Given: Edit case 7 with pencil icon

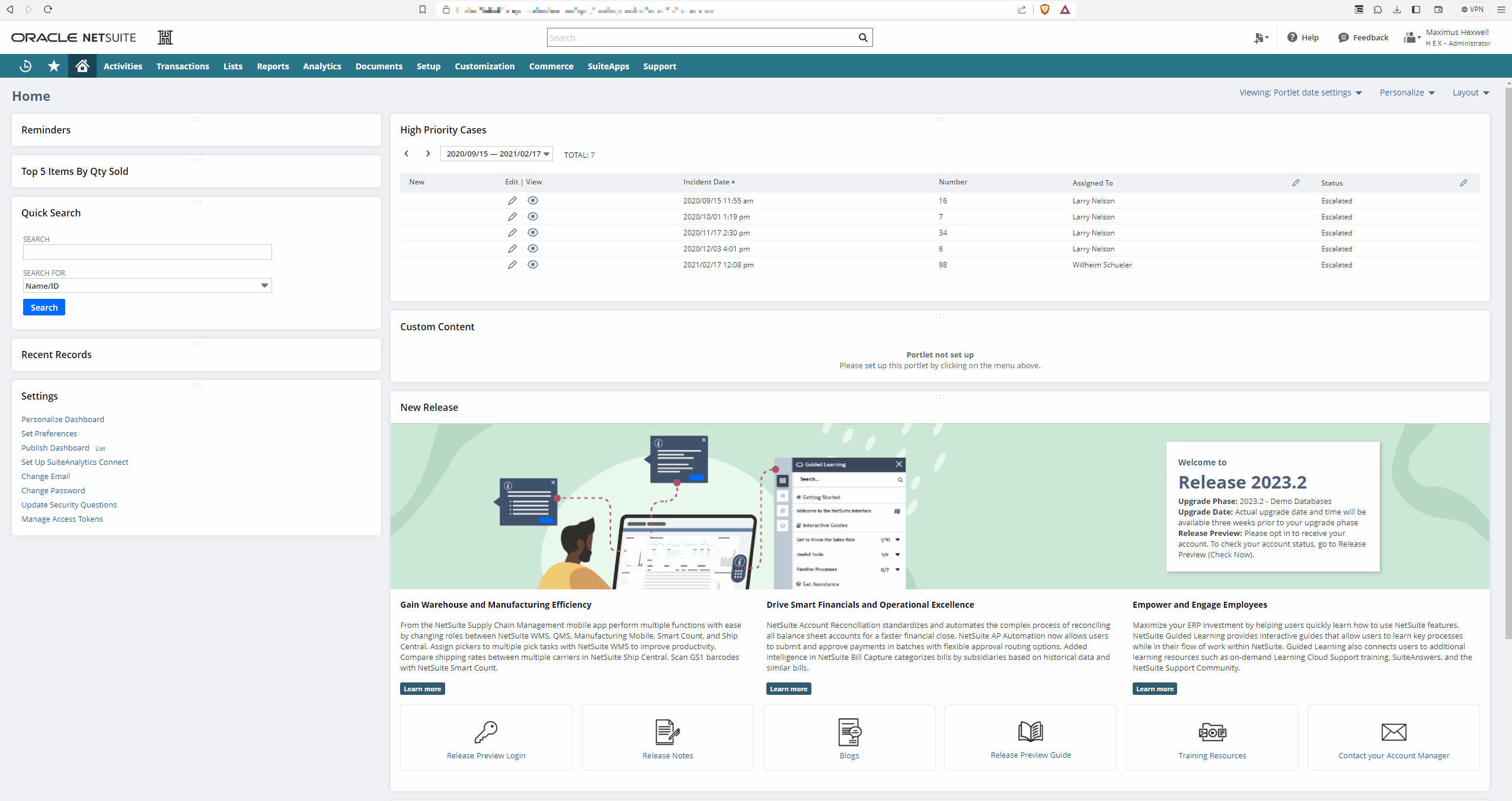Looking at the screenshot, I should tap(512, 217).
